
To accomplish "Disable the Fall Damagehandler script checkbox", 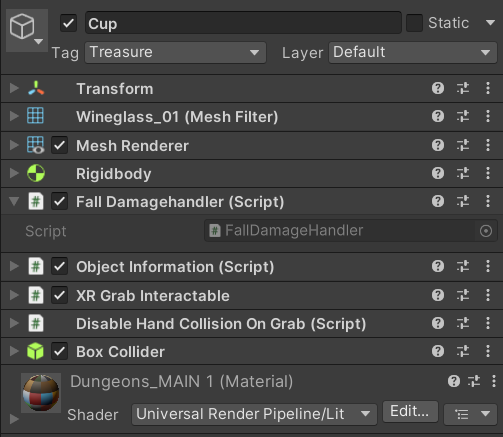I will tap(59, 201).
